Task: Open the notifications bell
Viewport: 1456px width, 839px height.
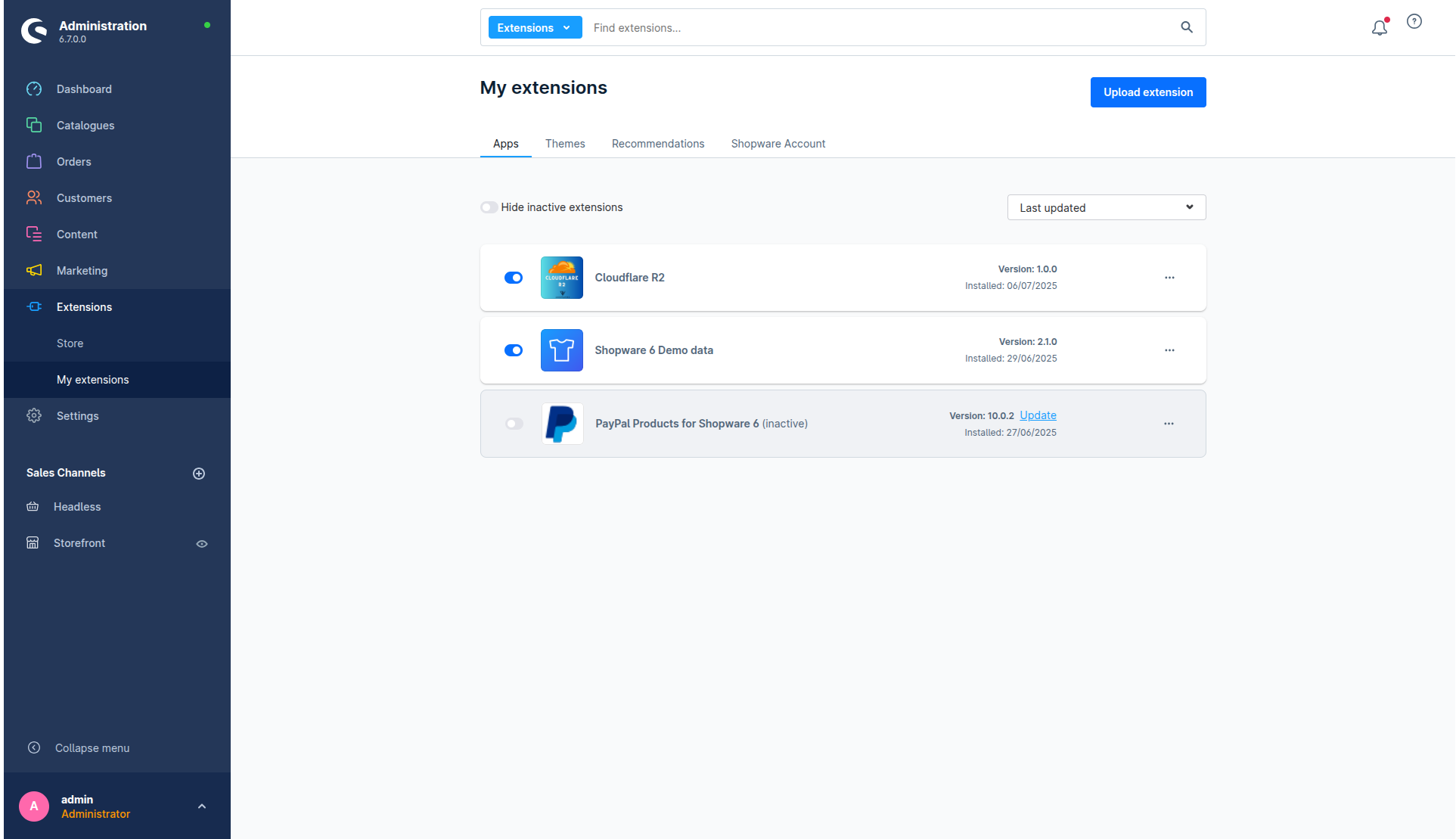Action: pyautogui.click(x=1380, y=28)
